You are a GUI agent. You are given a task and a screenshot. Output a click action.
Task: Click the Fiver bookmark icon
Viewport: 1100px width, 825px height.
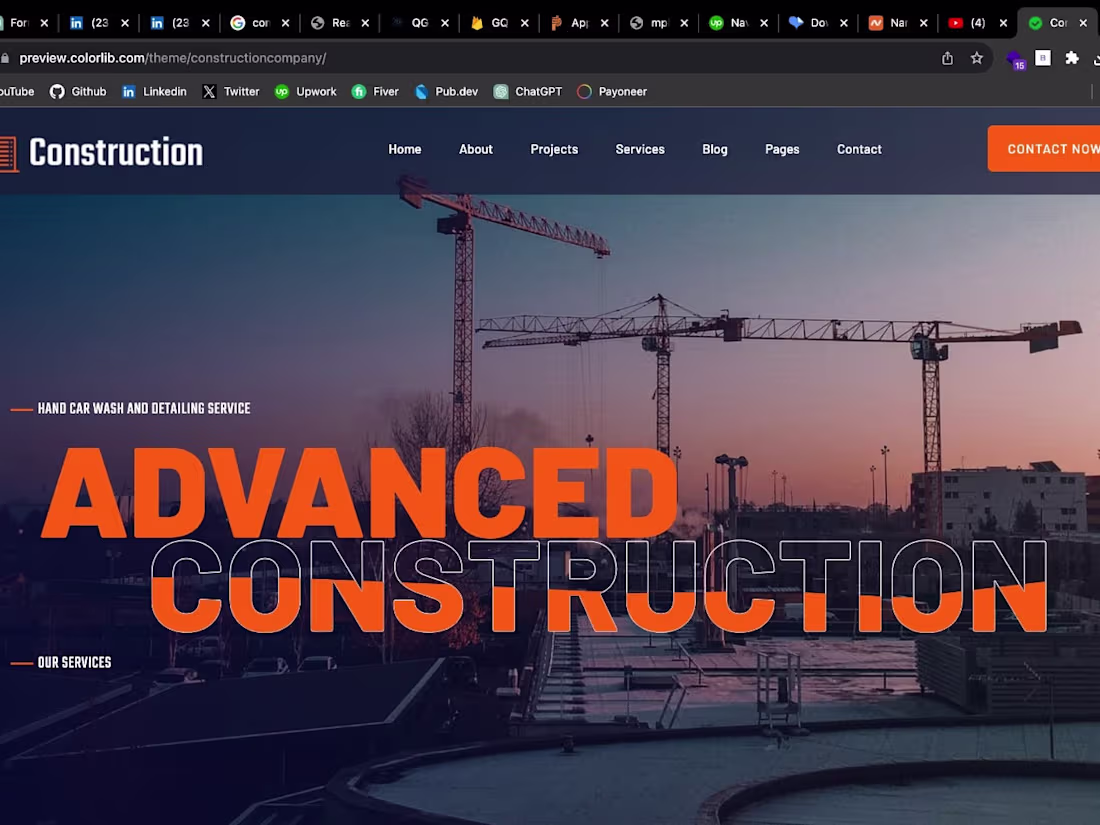tap(358, 91)
